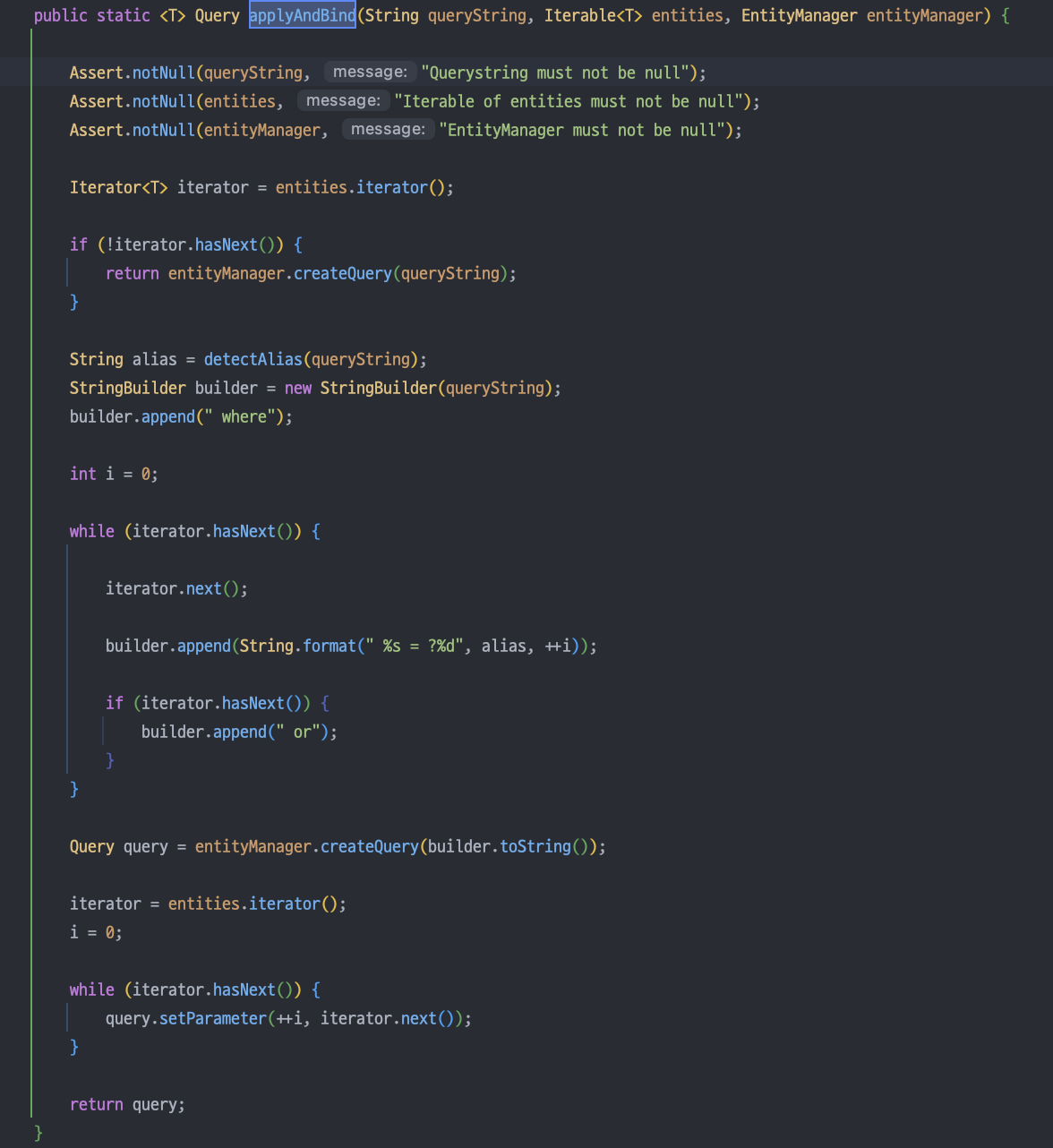This screenshot has width=1053, height=1148.
Task: Click the 'i = 0;' reset line
Action: (96, 932)
